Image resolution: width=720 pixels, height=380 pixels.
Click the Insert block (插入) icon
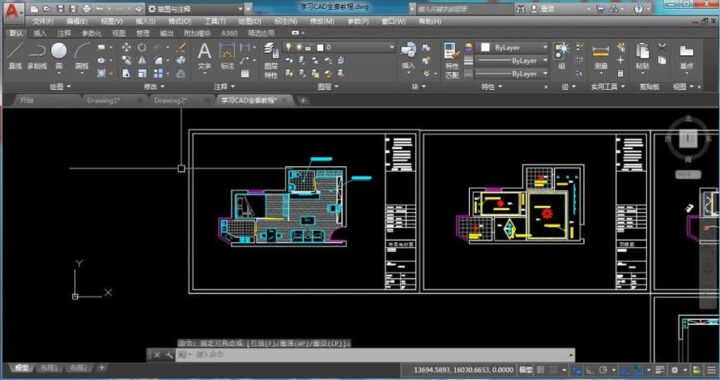tap(408, 56)
